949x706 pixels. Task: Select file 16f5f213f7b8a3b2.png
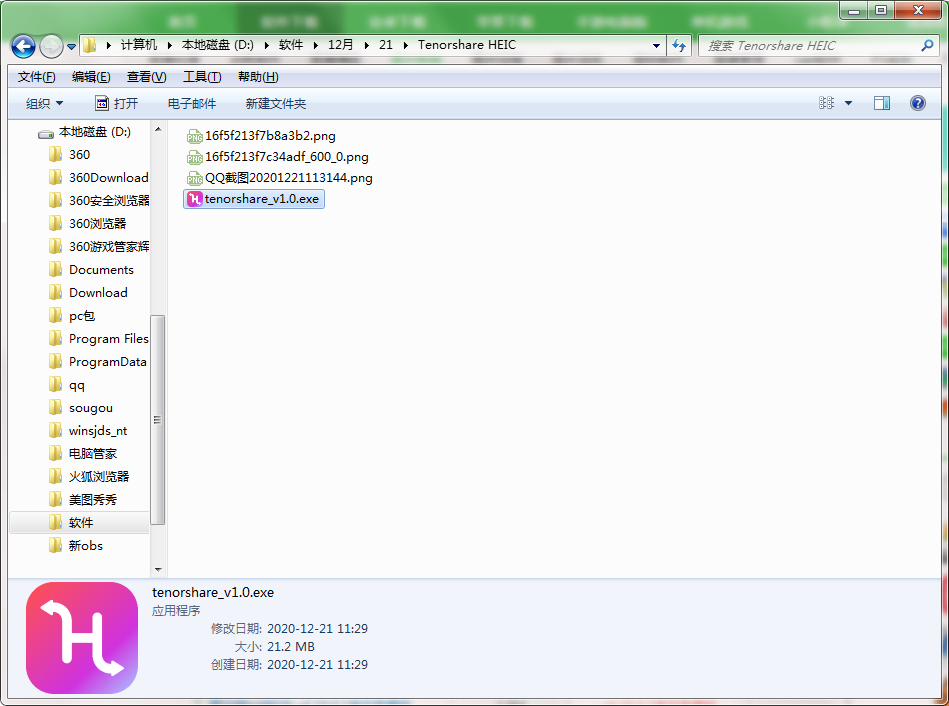coord(261,136)
